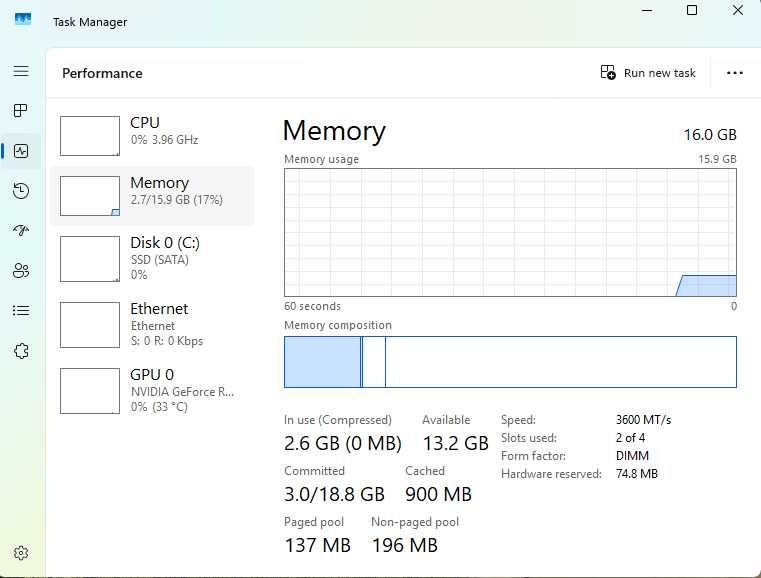Click the Run new task button
Image resolution: width=761 pixels, height=578 pixels.
coord(648,73)
